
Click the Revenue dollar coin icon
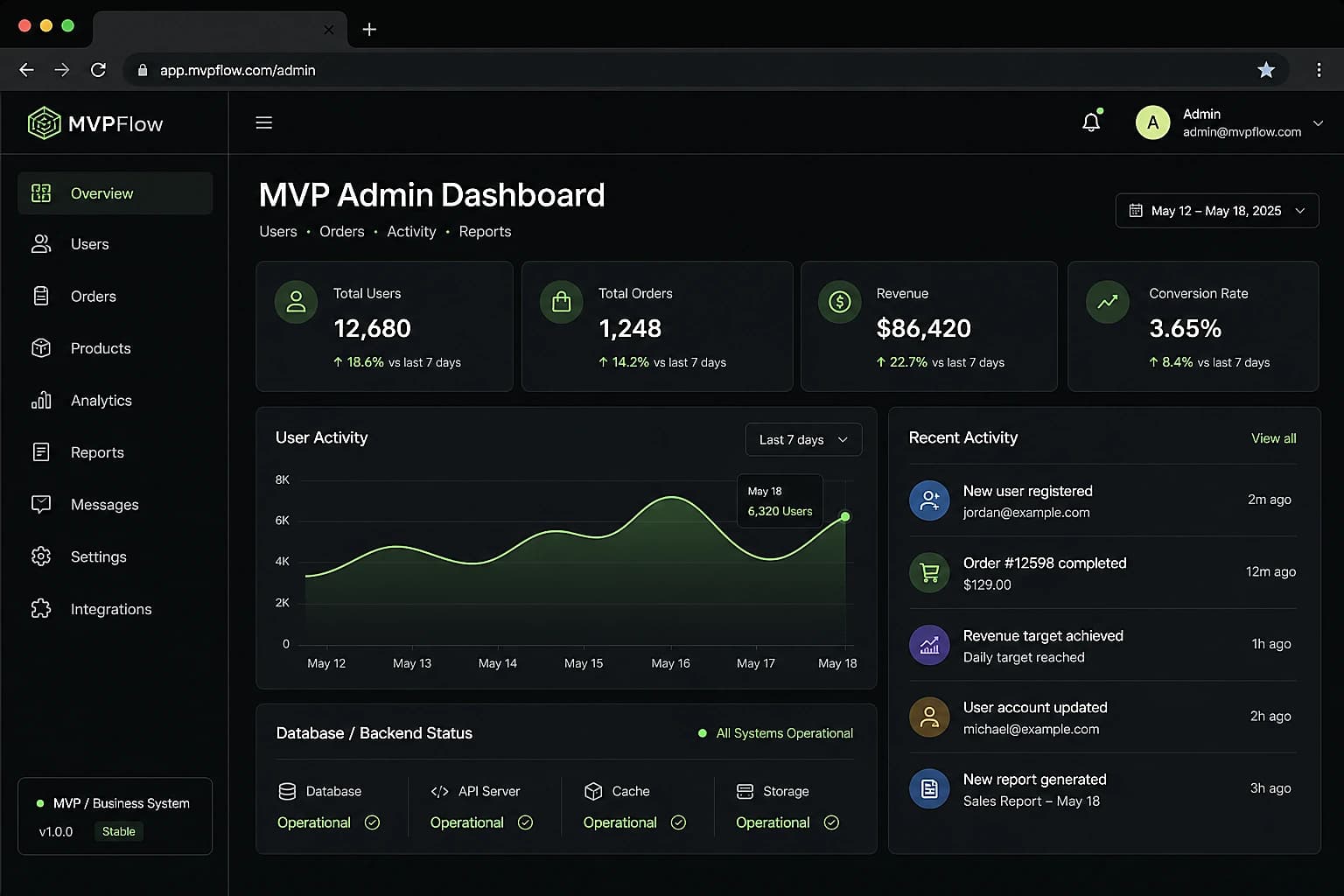point(839,302)
